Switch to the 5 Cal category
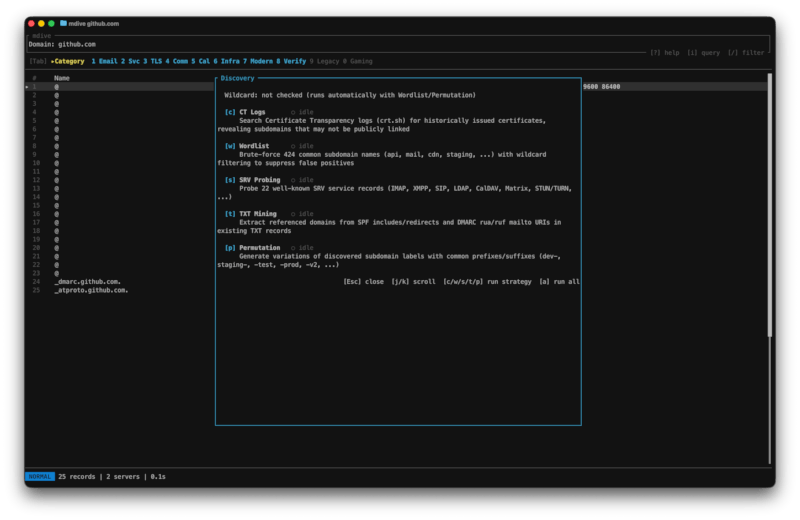This screenshot has width=800, height=520. pyautogui.click(x=201, y=61)
